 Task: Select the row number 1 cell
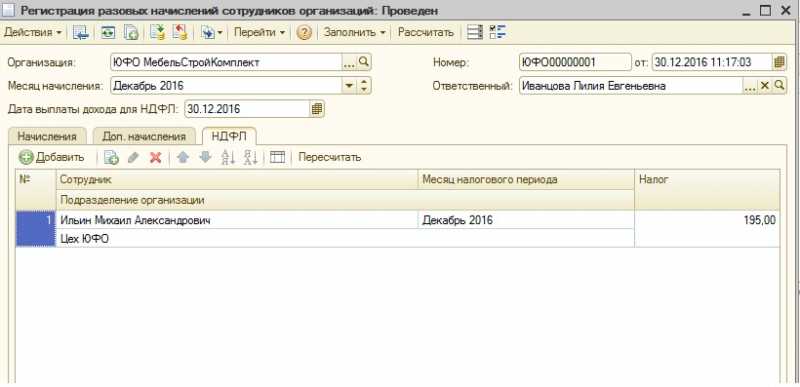pos(35,229)
